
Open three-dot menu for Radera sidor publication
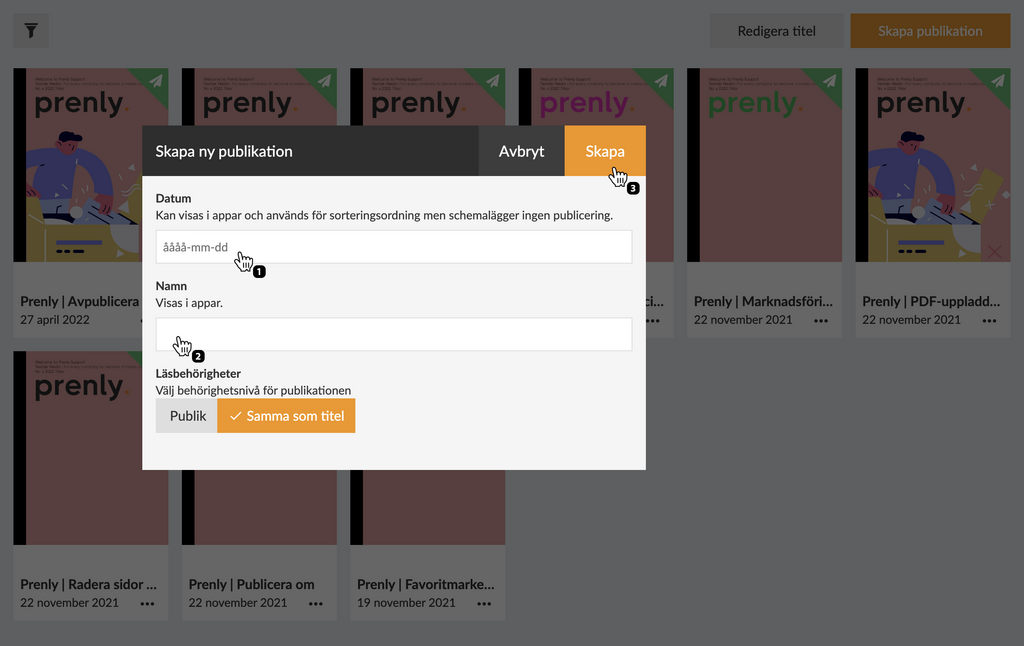[x=147, y=604]
